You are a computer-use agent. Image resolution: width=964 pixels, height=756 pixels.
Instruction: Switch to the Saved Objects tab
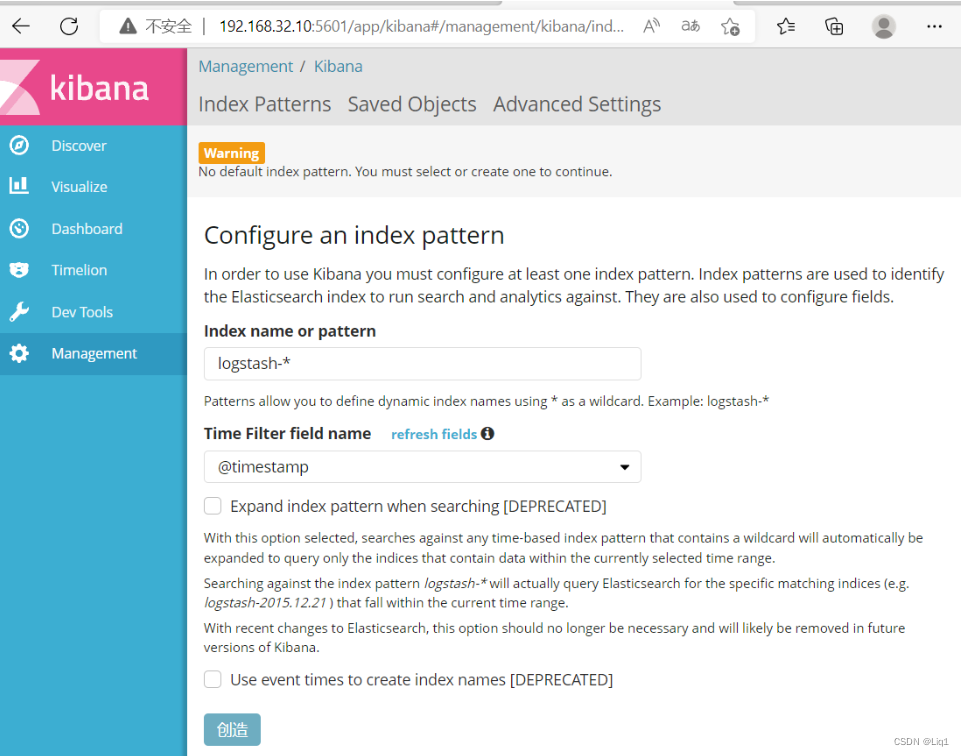[412, 104]
